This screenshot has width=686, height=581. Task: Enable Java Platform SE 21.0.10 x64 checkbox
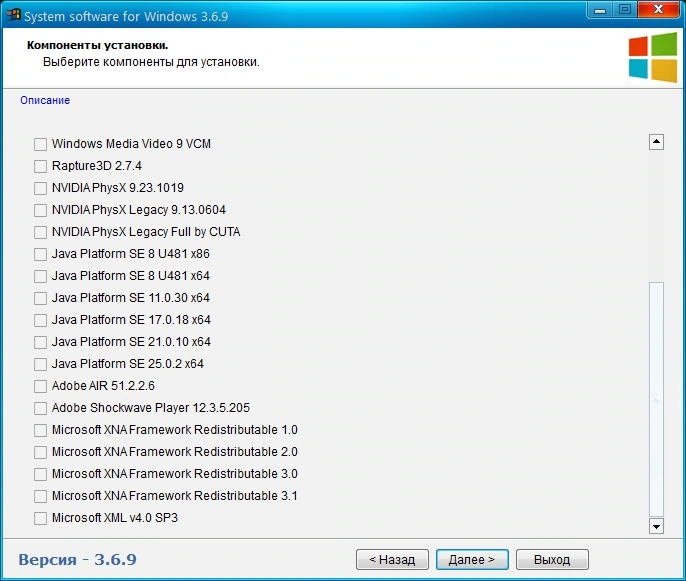40,342
